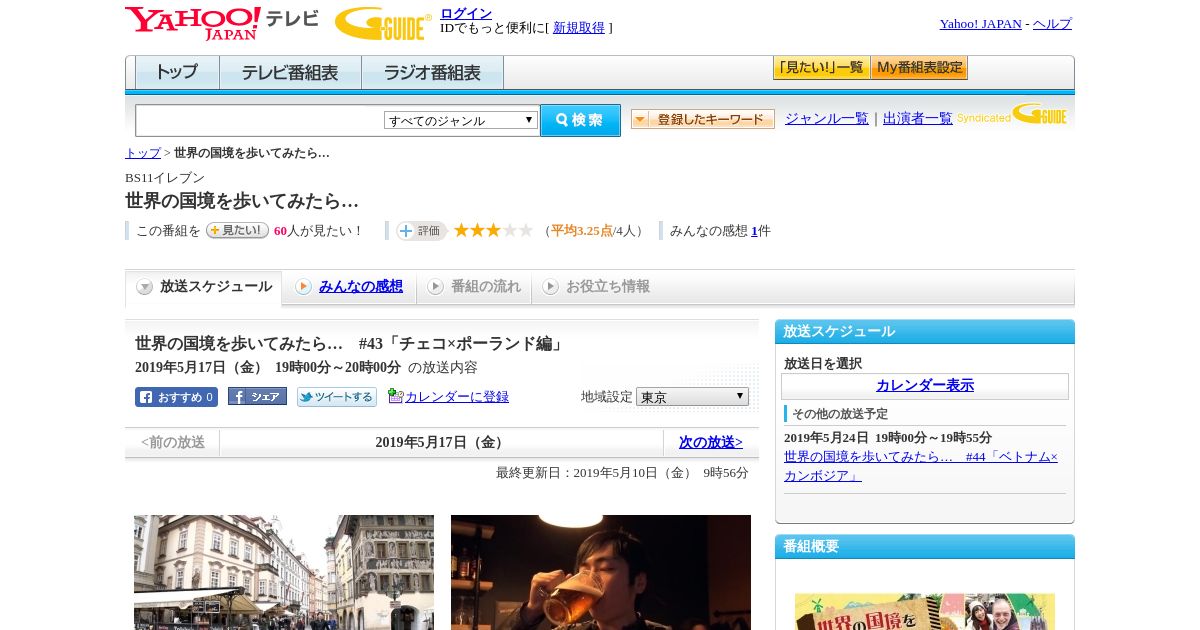Image resolution: width=1200 pixels, height=630 pixels.
Task: Click the third rating star
Action: pyautogui.click(x=494, y=230)
